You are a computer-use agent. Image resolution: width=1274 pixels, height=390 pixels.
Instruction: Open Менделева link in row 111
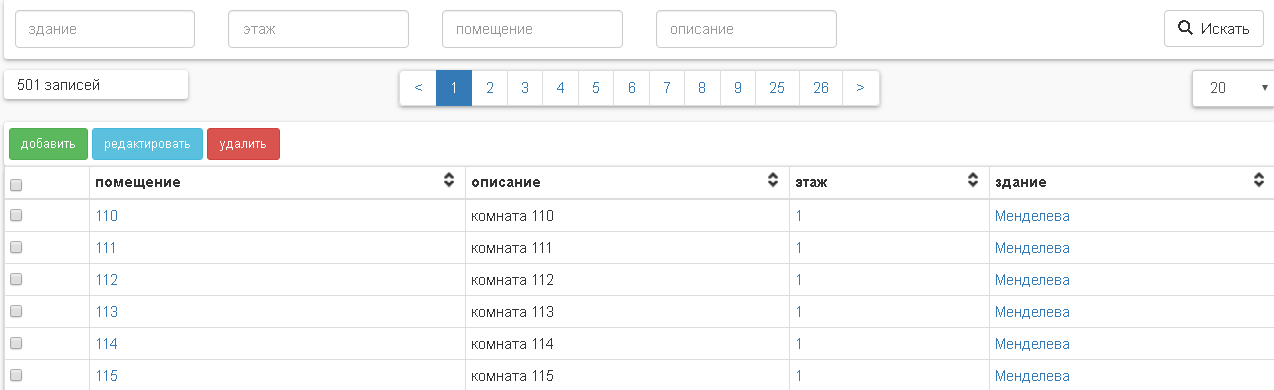coord(1032,248)
